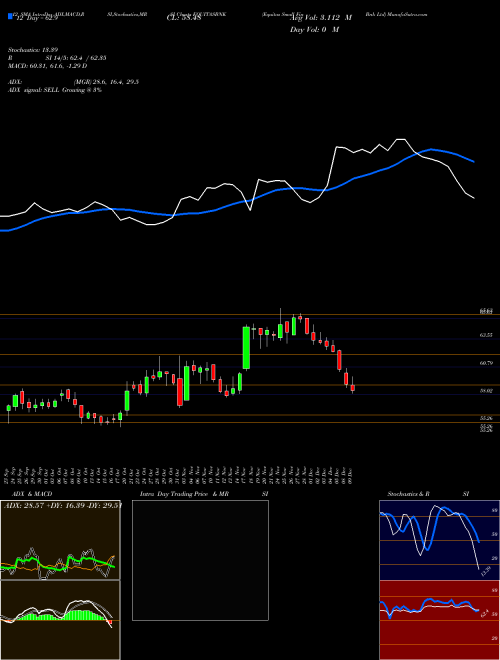This screenshot has height=660, width=500.
Task: Open the MACD histogram mini chart
Action: [60, 620]
